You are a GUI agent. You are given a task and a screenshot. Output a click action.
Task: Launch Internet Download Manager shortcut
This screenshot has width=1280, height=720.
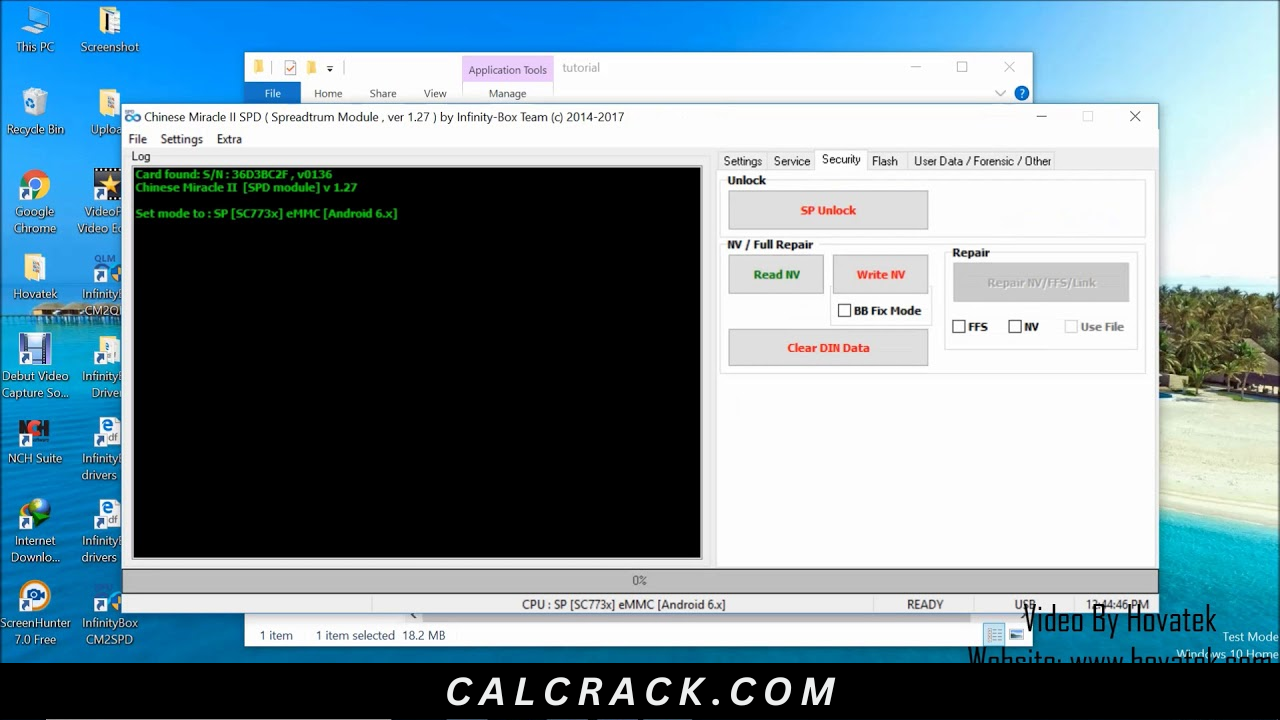(35, 531)
